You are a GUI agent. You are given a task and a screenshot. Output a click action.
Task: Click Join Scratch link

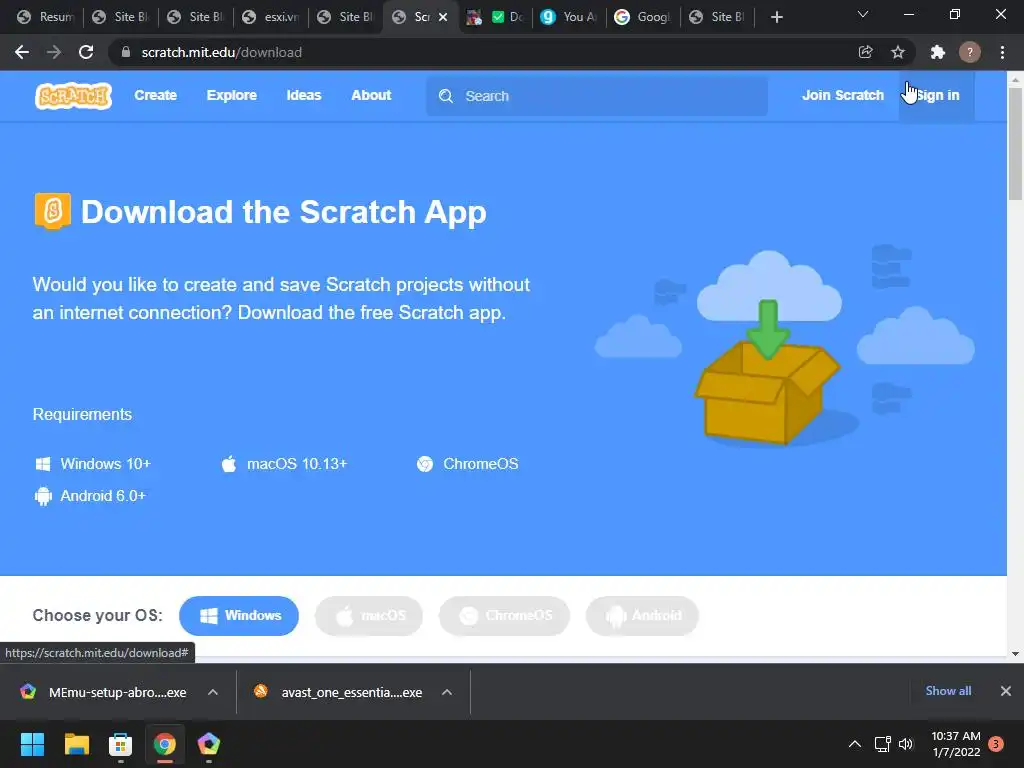(x=842, y=95)
